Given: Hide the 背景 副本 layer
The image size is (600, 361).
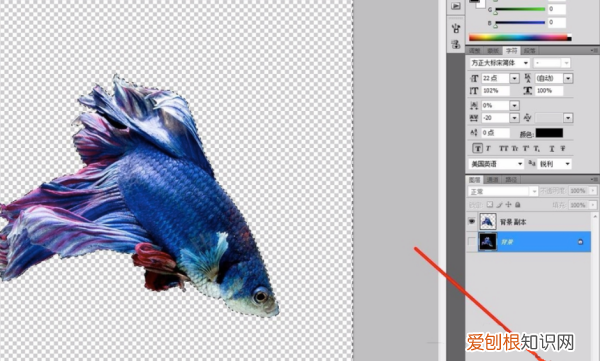Looking at the screenshot, I should pos(471,221).
